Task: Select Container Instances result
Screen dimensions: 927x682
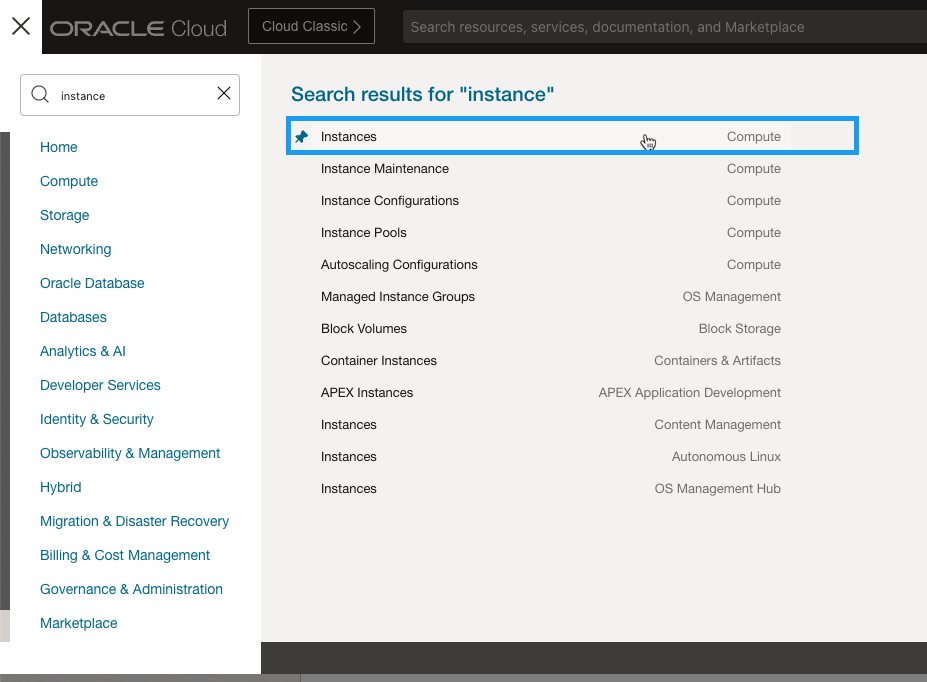Action: [x=379, y=361]
